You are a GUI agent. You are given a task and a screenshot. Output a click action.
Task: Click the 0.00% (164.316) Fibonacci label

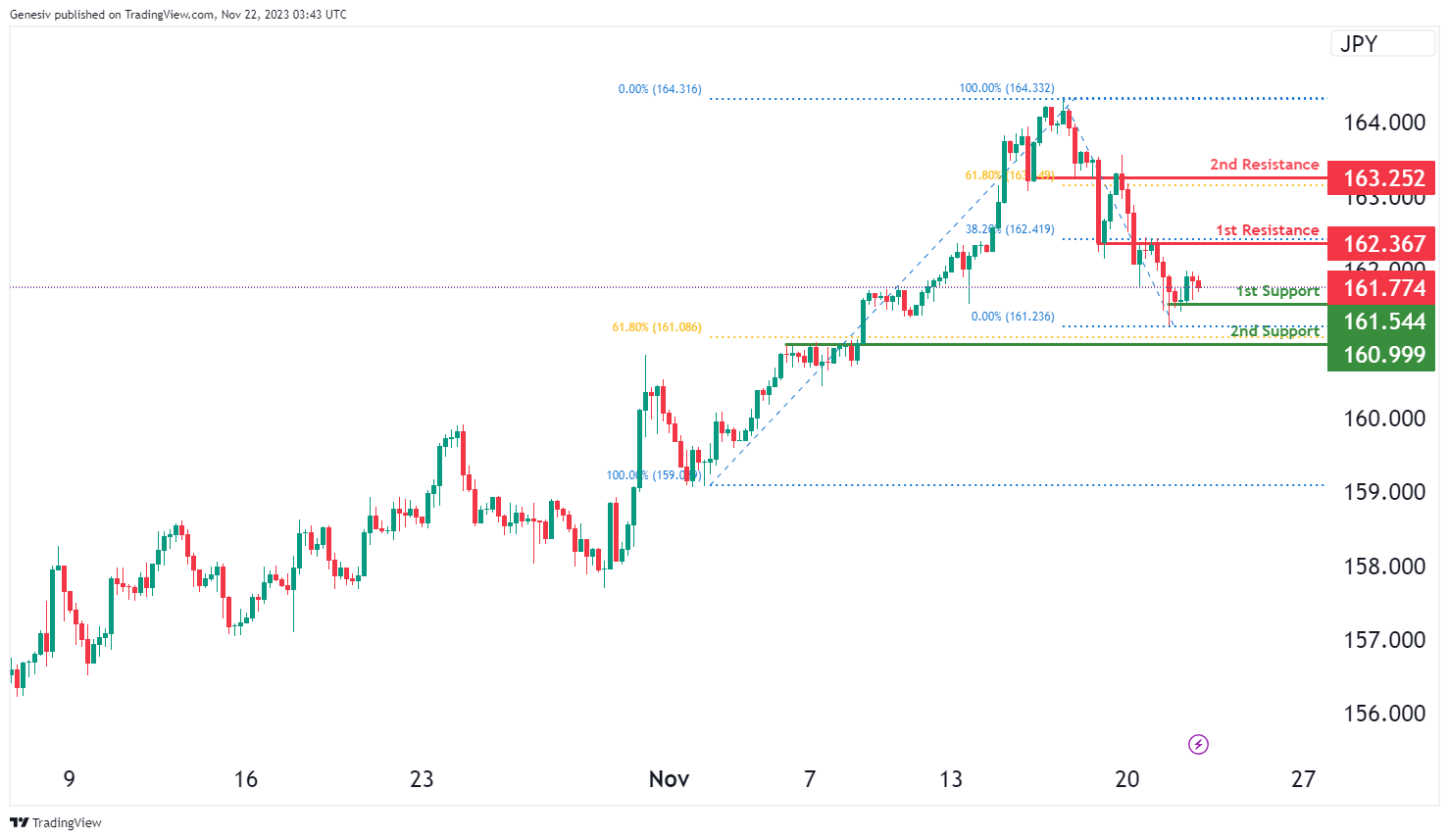coord(660,89)
